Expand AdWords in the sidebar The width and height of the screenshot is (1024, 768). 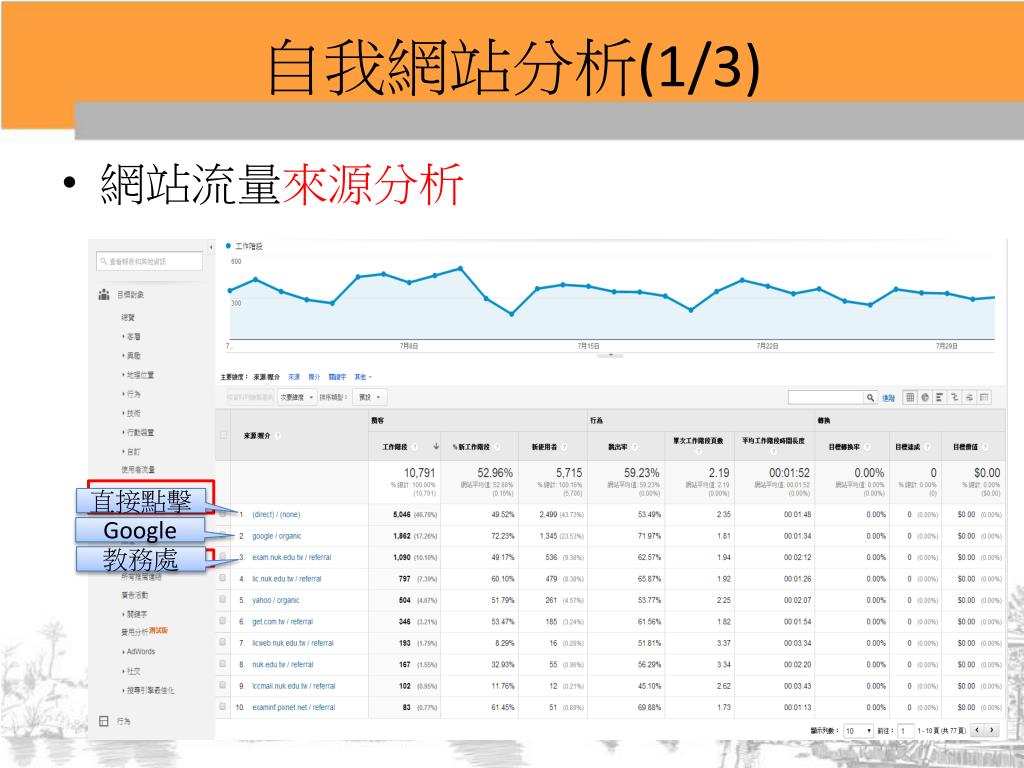coord(138,651)
